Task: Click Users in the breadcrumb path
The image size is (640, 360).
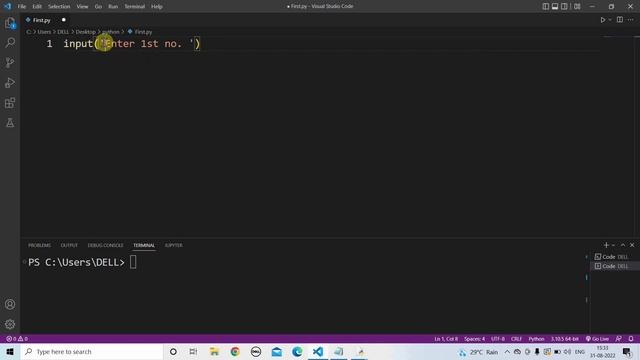Action: [44, 32]
